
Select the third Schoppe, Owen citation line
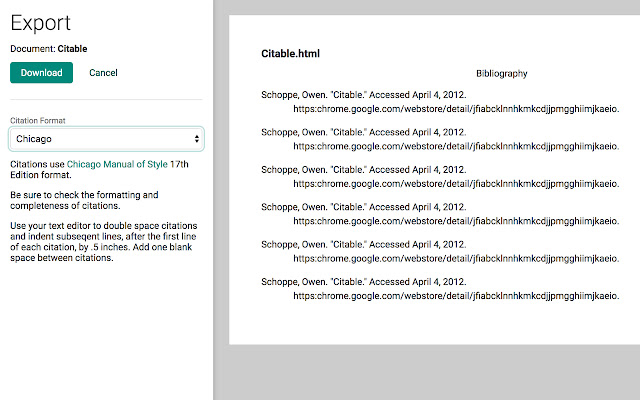click(x=363, y=171)
